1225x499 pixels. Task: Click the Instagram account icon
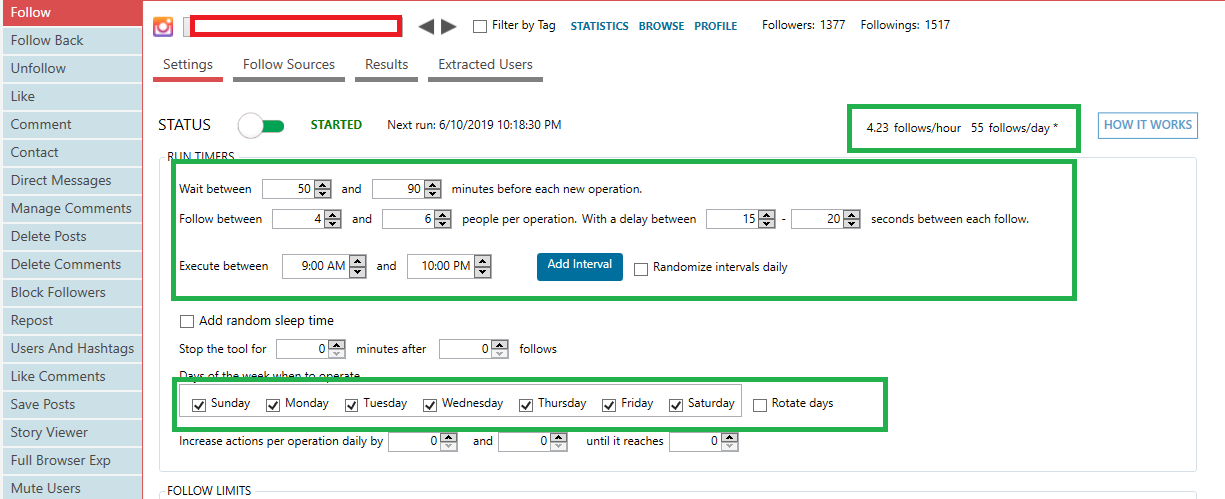tap(163, 26)
